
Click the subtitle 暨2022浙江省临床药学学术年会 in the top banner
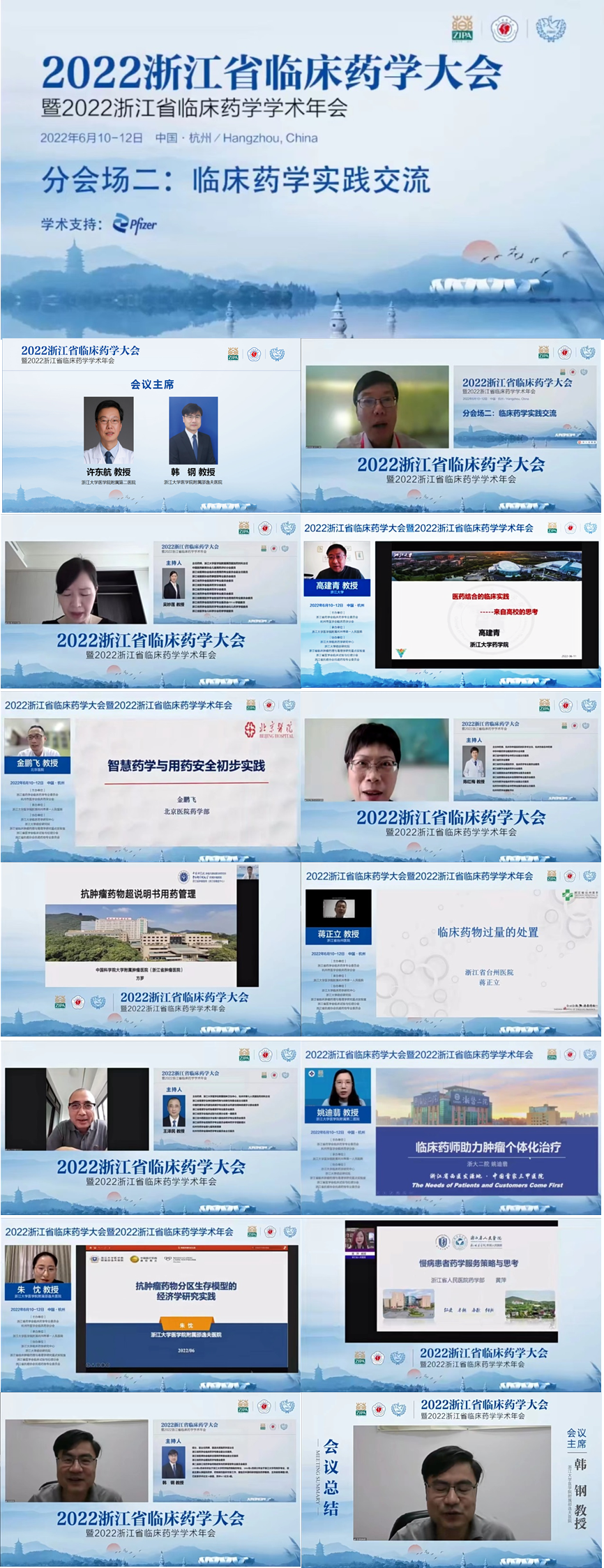pos(195,108)
